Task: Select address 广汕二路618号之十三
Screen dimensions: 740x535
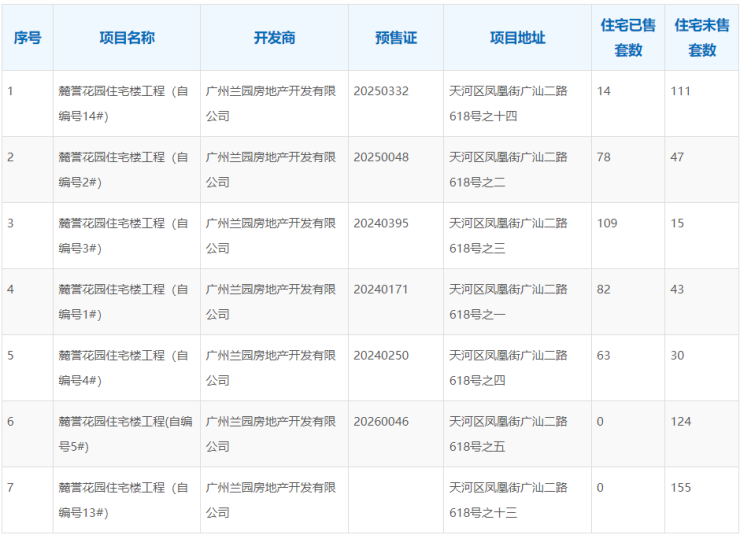Action: [x=508, y=500]
